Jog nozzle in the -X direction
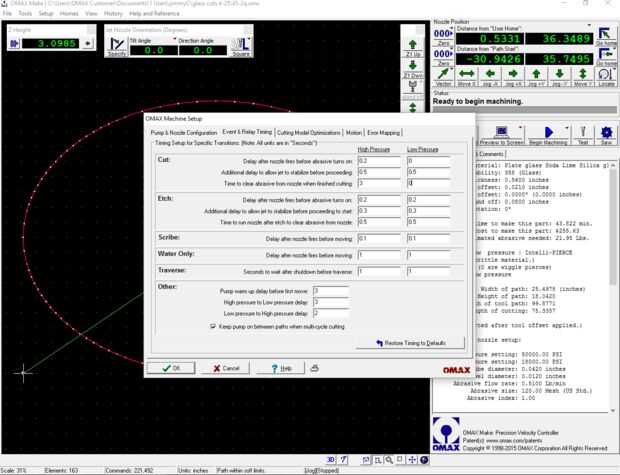The image size is (620, 475). [x=490, y=74]
